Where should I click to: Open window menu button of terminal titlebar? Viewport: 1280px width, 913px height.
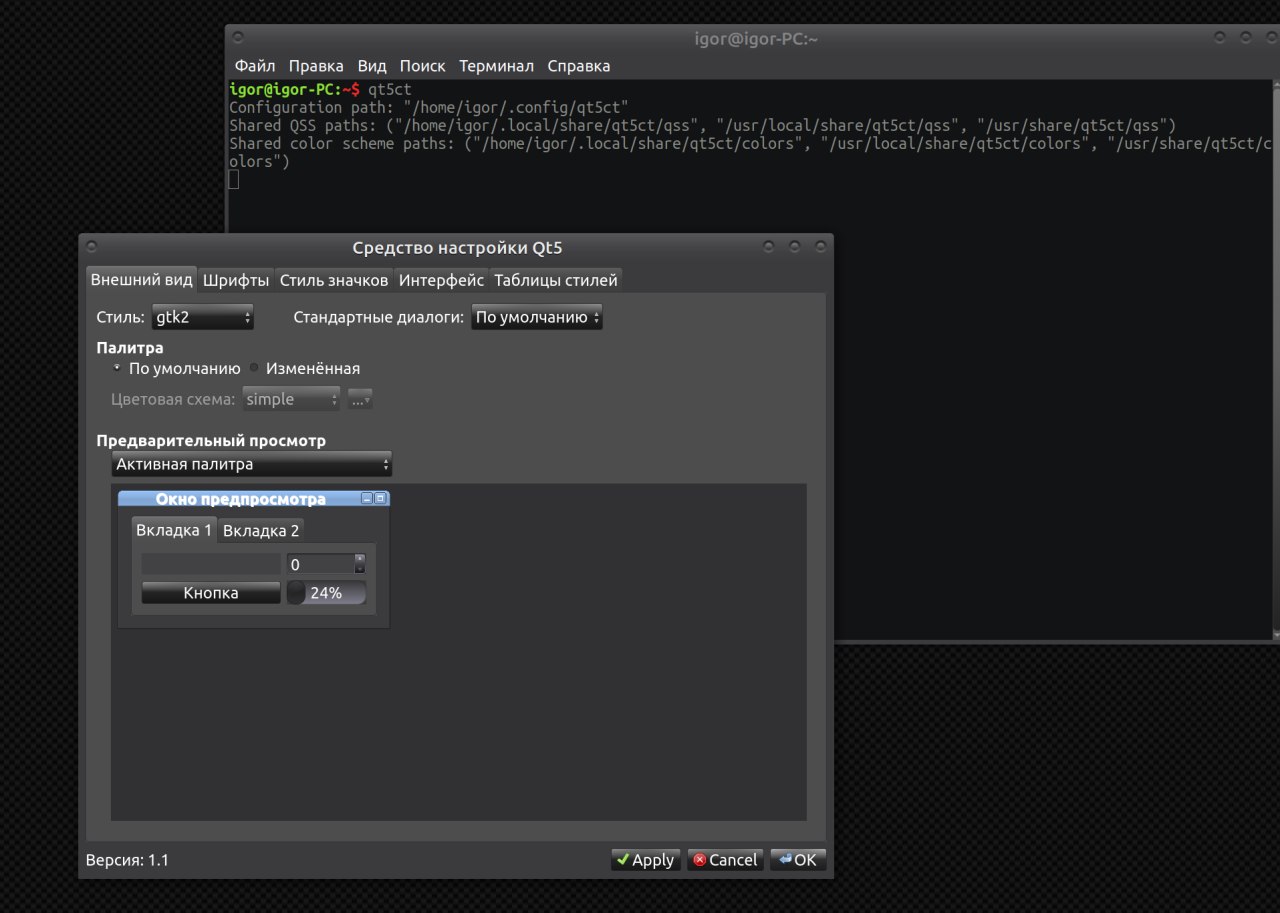pyautogui.click(x=237, y=37)
